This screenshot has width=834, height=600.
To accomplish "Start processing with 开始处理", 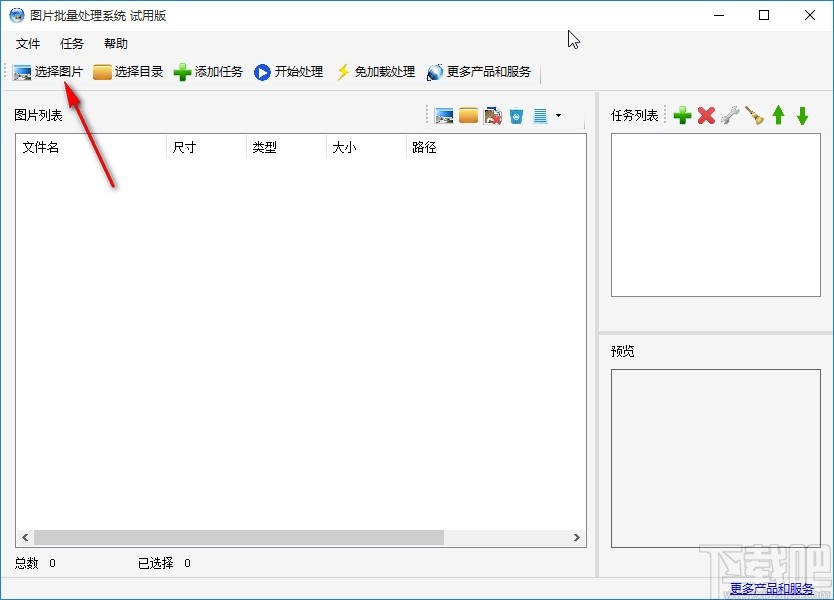I will pos(288,71).
